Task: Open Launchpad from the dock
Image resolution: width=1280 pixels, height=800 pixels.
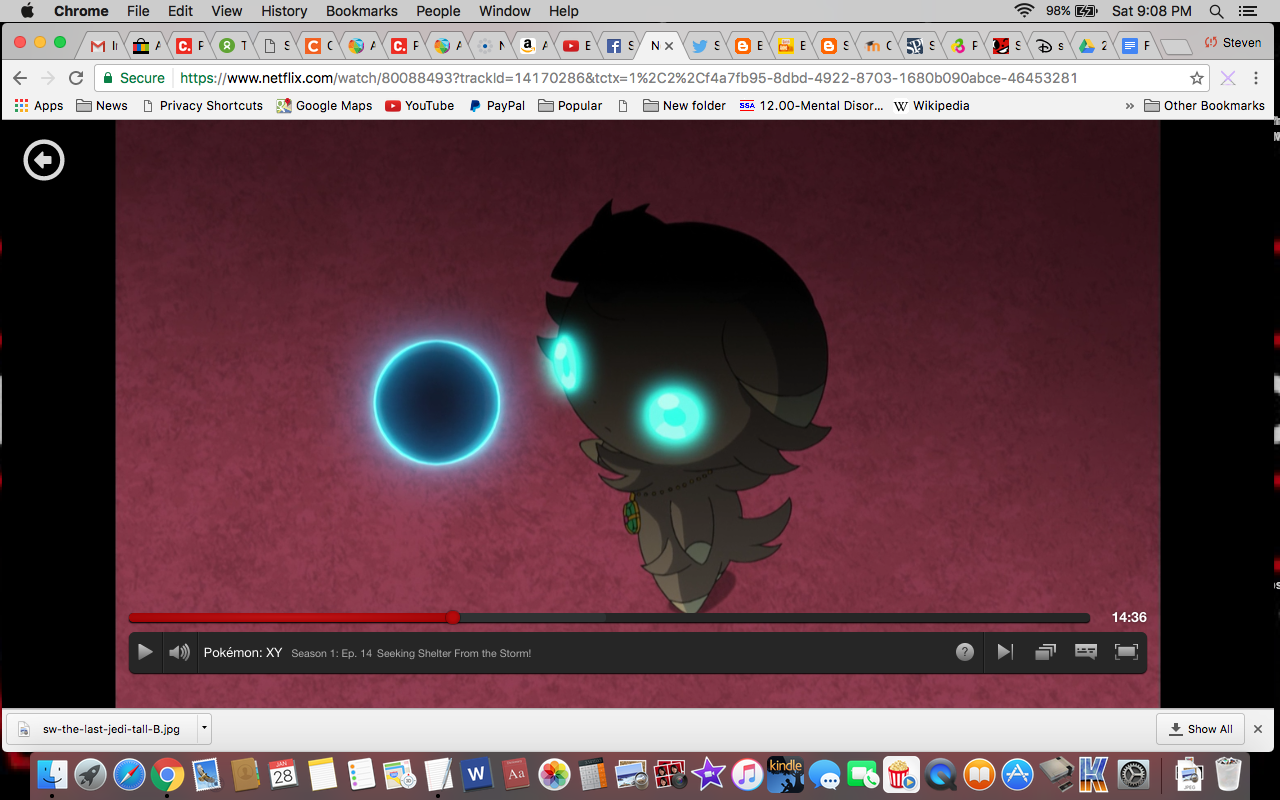Action: point(91,773)
